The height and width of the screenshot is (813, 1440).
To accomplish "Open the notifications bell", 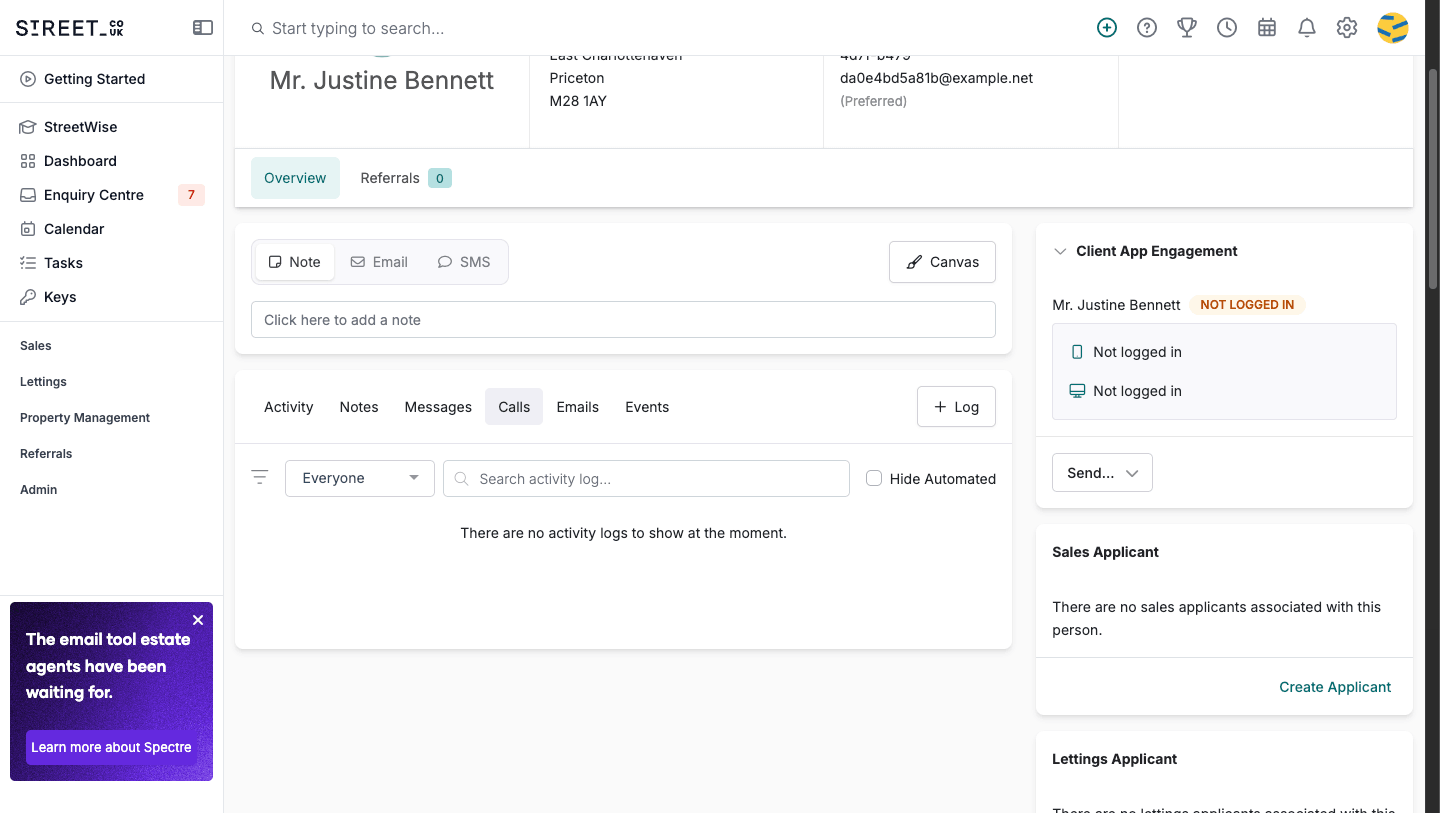I will (x=1307, y=28).
